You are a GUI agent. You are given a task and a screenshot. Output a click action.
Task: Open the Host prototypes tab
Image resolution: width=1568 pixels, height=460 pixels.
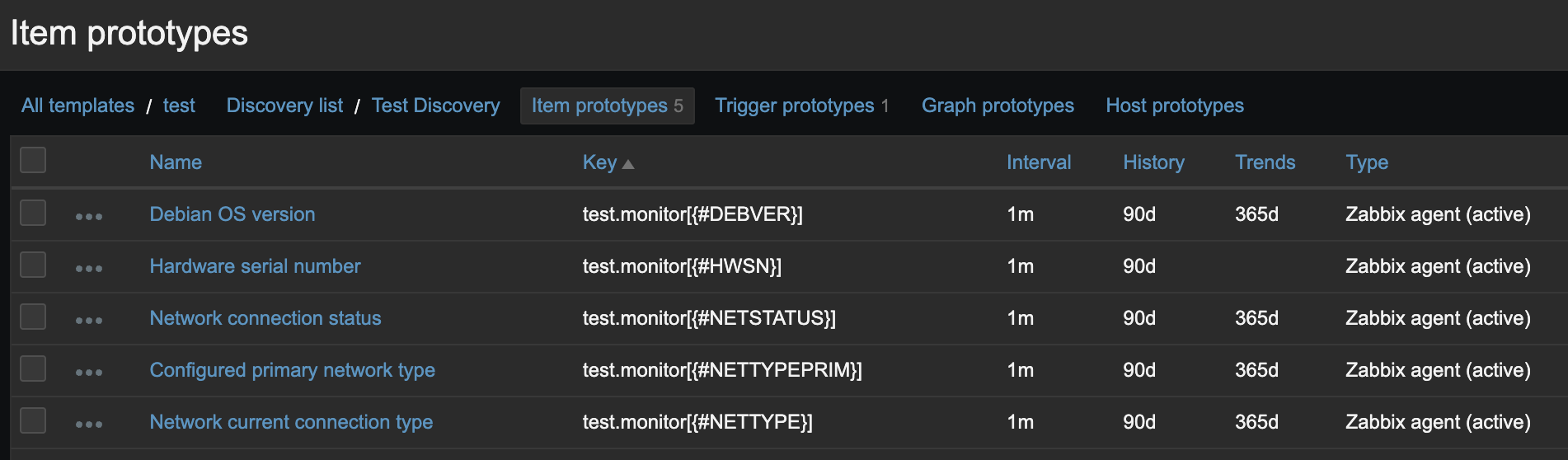pos(1174,106)
